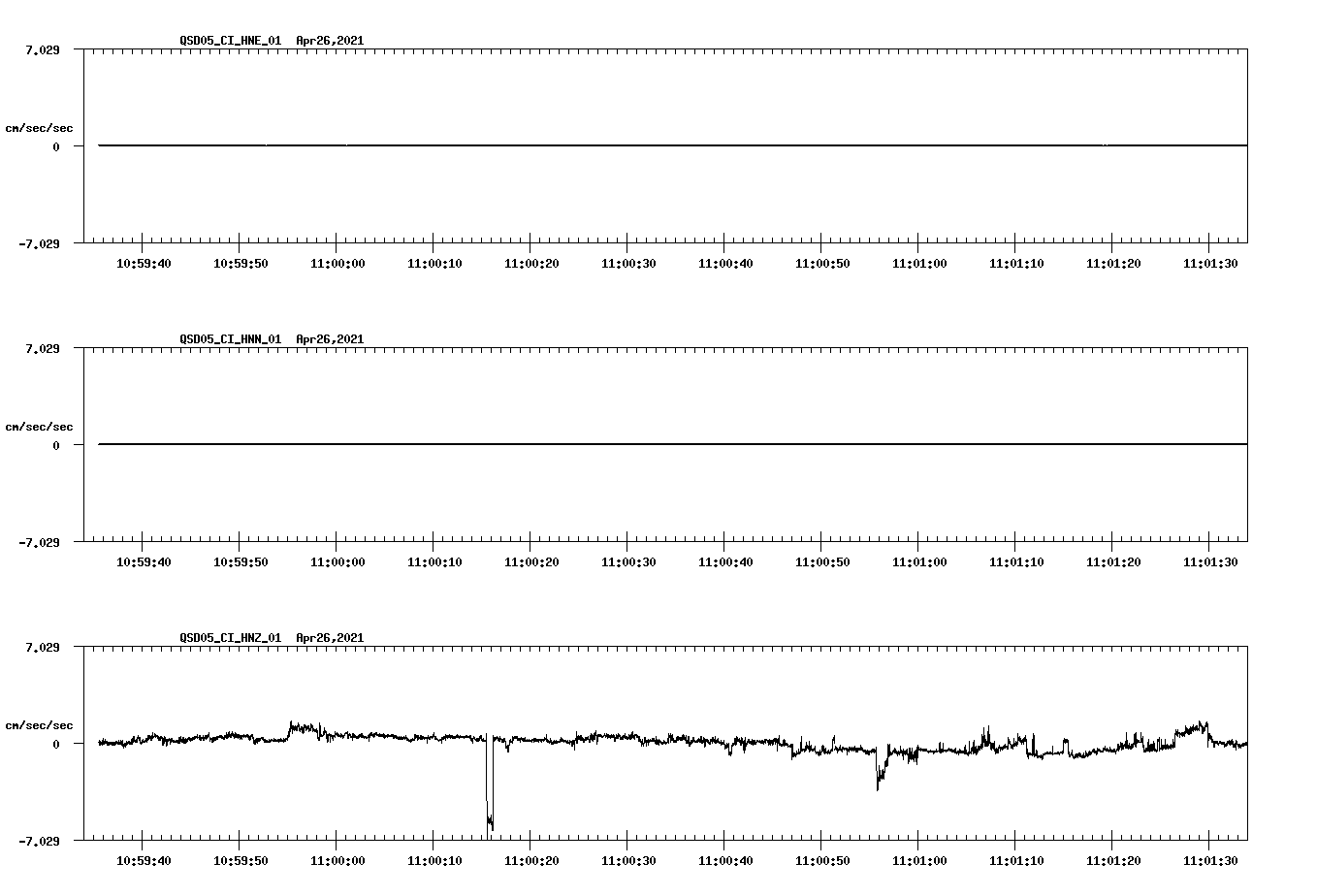This screenshot has width=1317, height=896.
Task: Click the large downward spike in the HNZ trace
Action: click(x=489, y=805)
